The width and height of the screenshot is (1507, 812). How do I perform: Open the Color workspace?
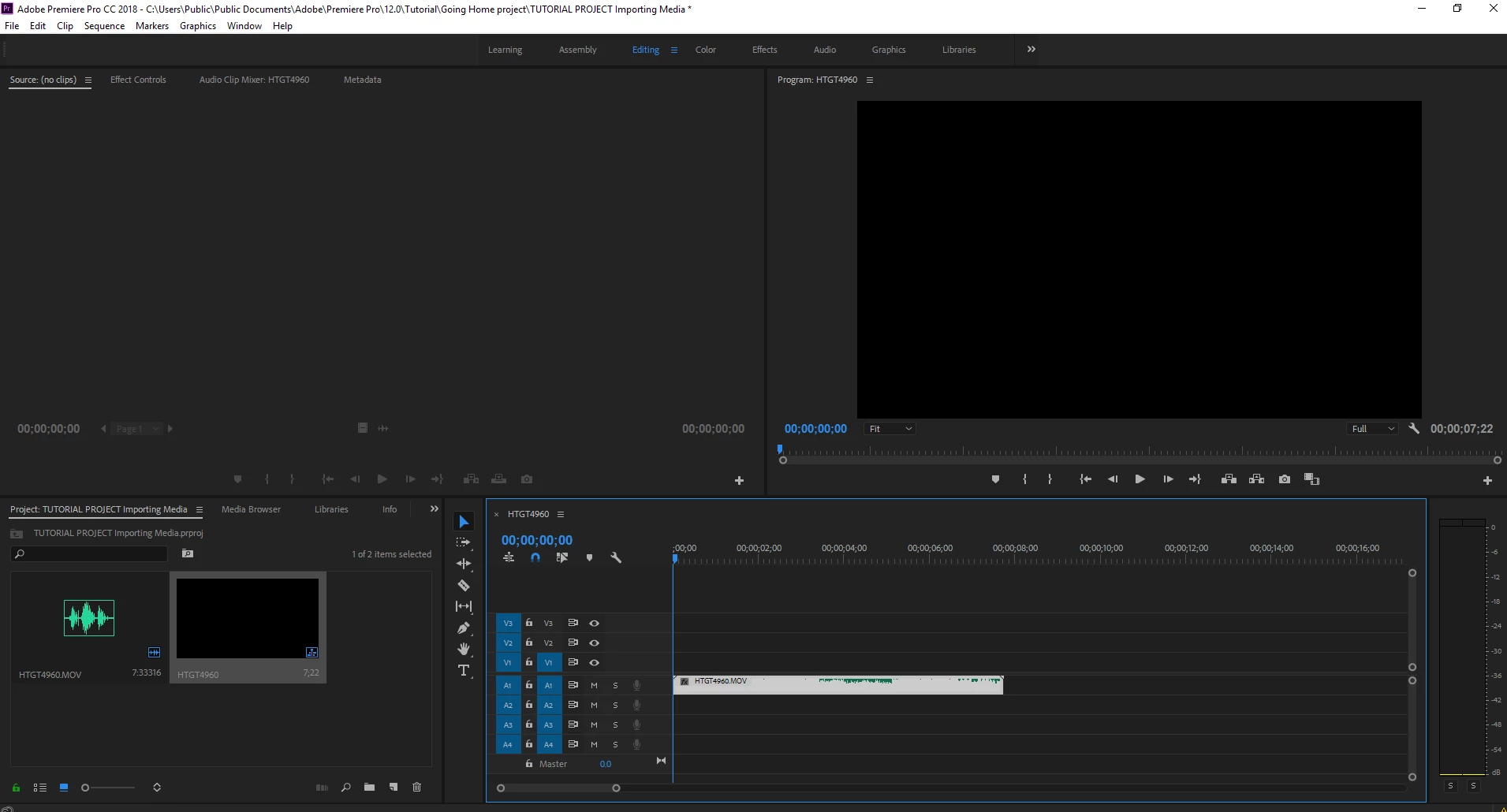point(706,50)
